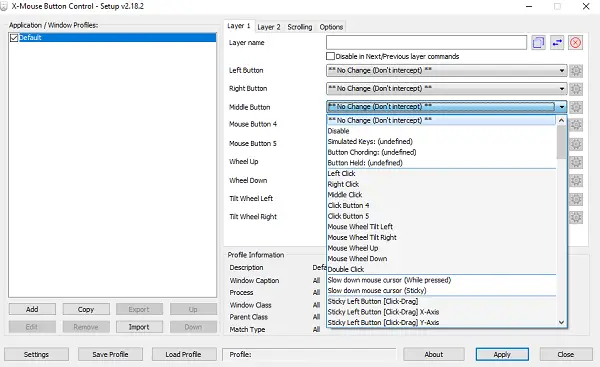Open Settings dialog
The width and height of the screenshot is (600, 367).
[x=36, y=354]
